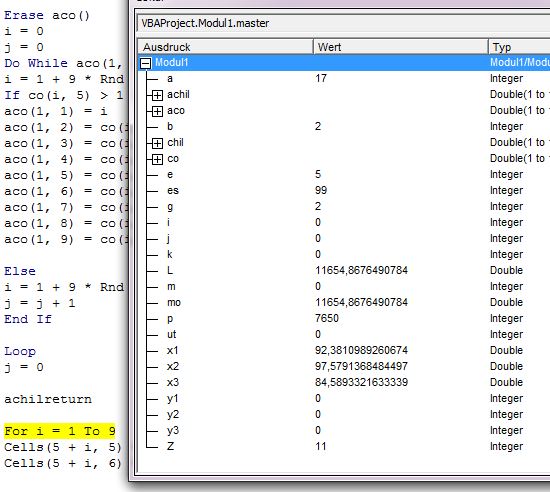Viewport: 550px width, 492px height.
Task: Click the Cells(5 + i, 5) line
Action: 63,447
